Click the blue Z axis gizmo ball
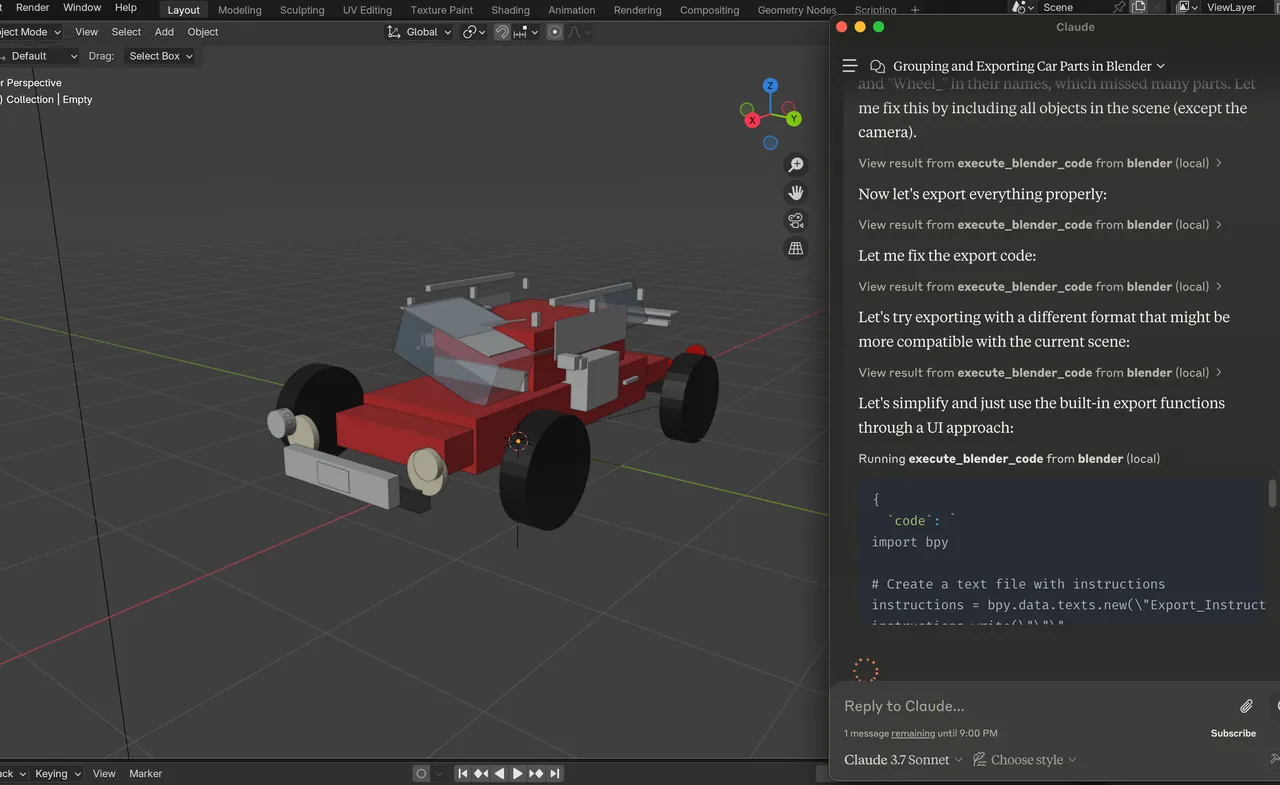Viewport: 1280px width, 785px height. coord(770,86)
